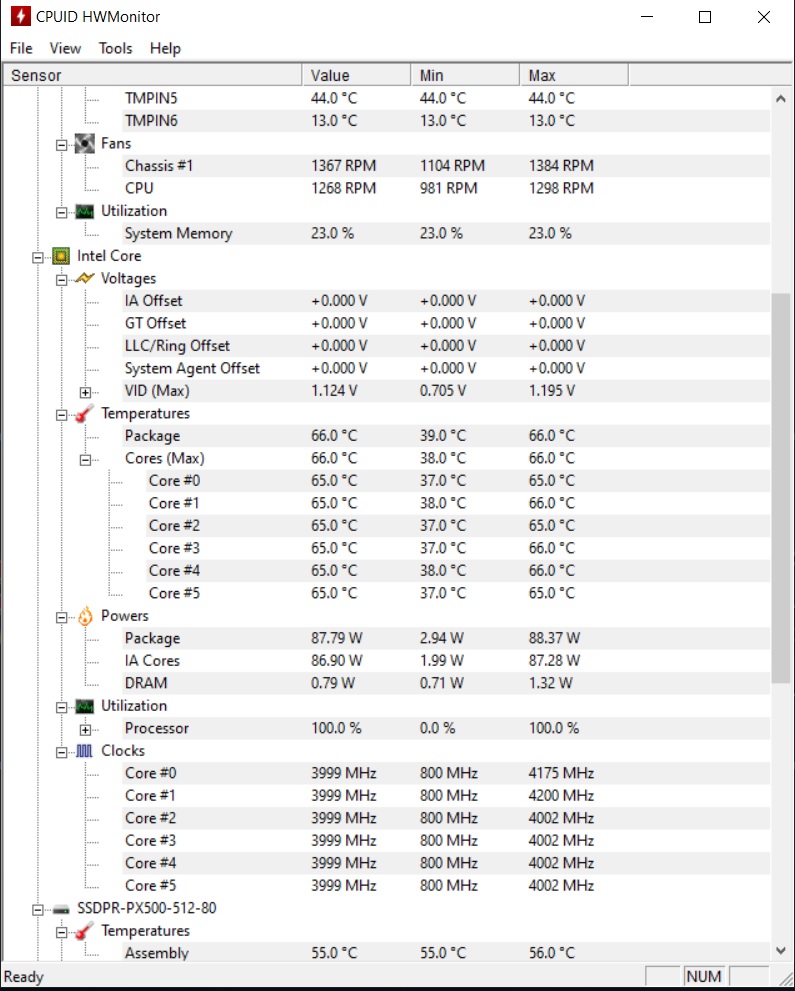Click the Fans category fan icon
795x991 pixels.
coord(85,143)
